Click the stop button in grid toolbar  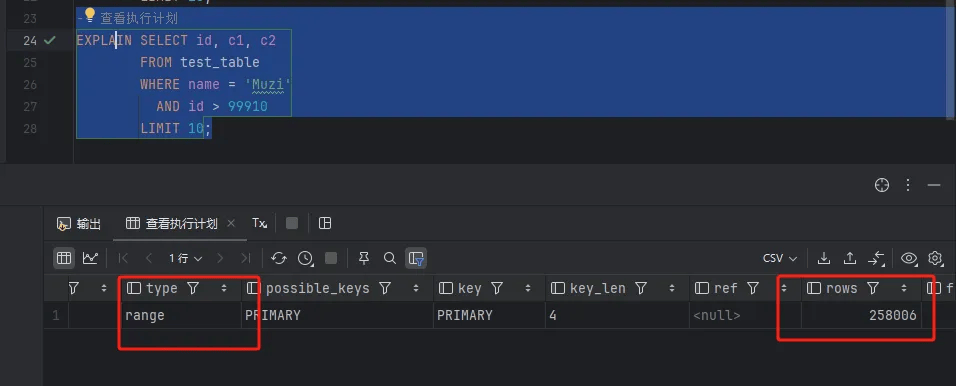(331, 259)
